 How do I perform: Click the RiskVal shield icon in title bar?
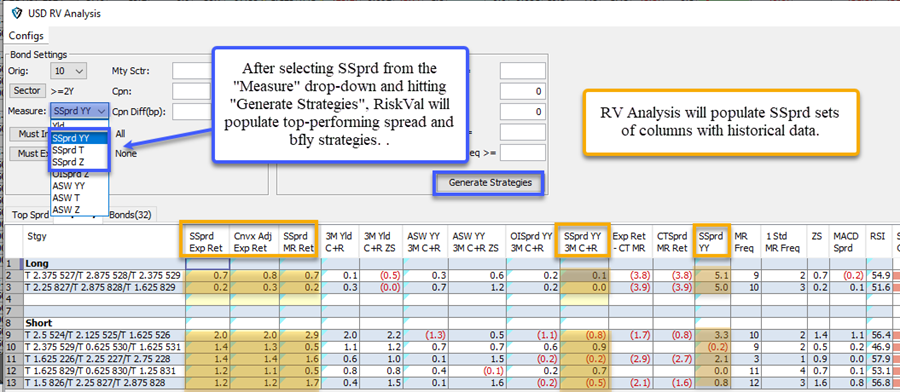point(16,13)
